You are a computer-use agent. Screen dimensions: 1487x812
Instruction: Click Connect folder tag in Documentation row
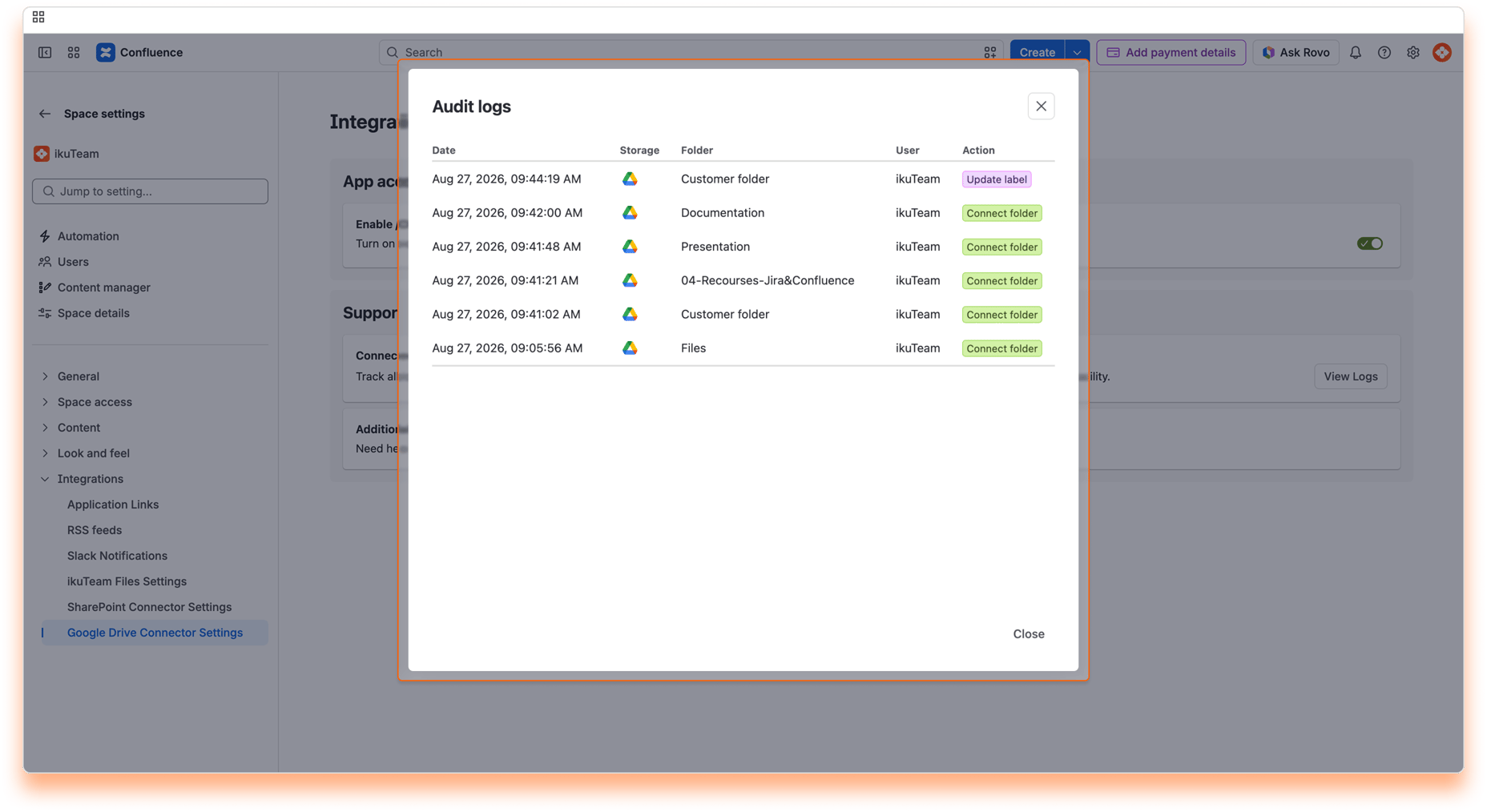1001,213
